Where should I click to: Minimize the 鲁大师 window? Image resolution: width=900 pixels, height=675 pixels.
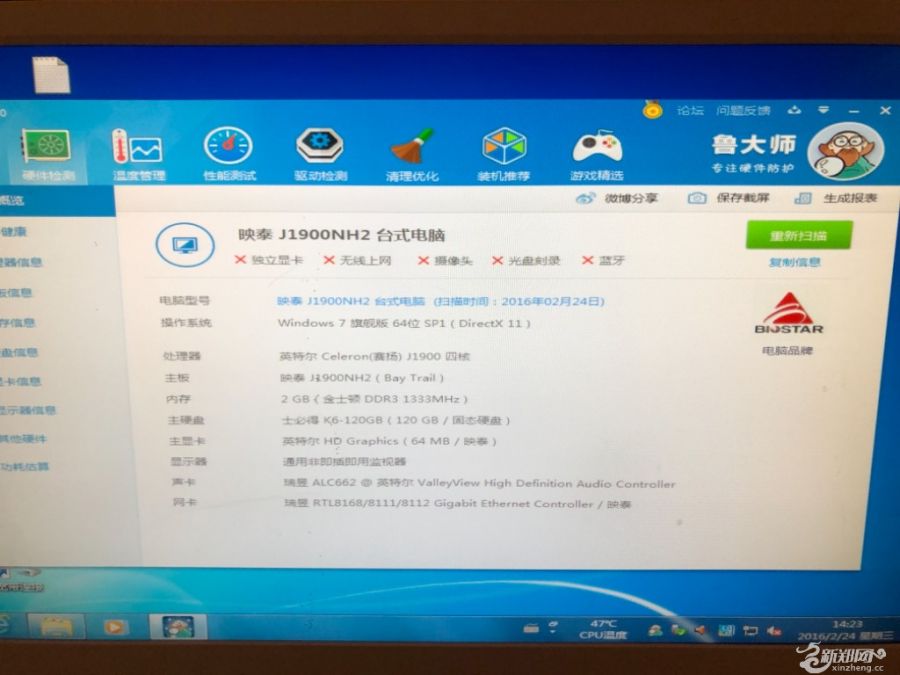(854, 111)
